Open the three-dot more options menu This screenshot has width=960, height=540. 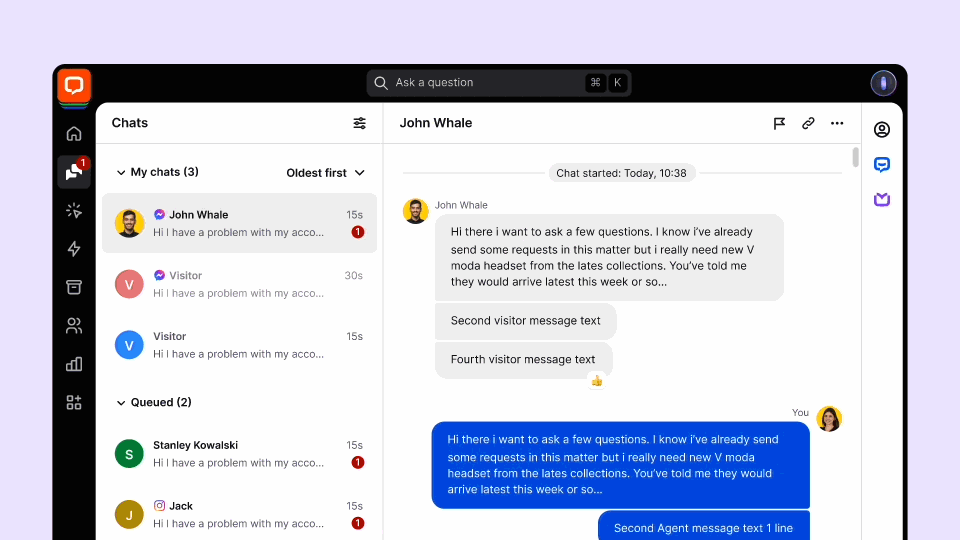point(837,123)
